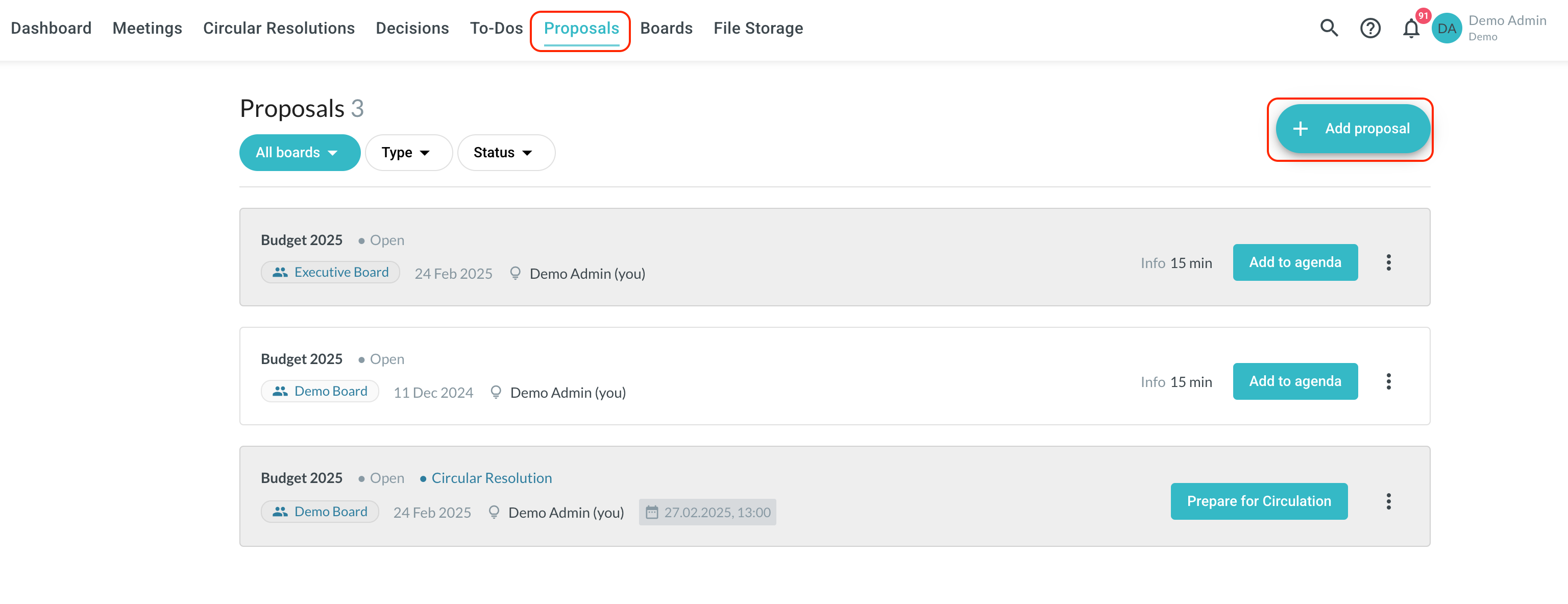This screenshot has width=1568, height=604.
Task: Click the Add proposal button
Action: coord(1353,129)
